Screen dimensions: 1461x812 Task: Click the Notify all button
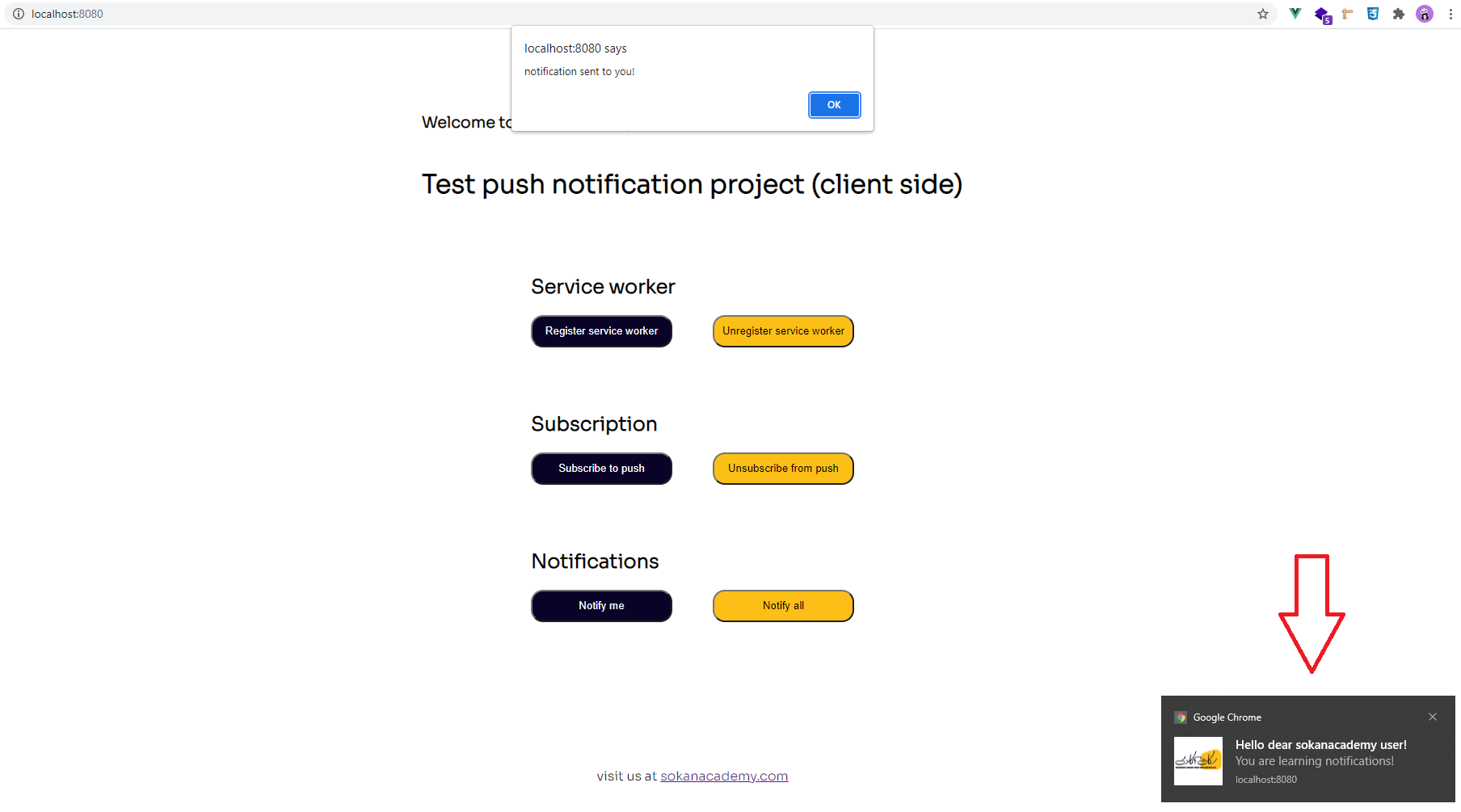(783, 606)
